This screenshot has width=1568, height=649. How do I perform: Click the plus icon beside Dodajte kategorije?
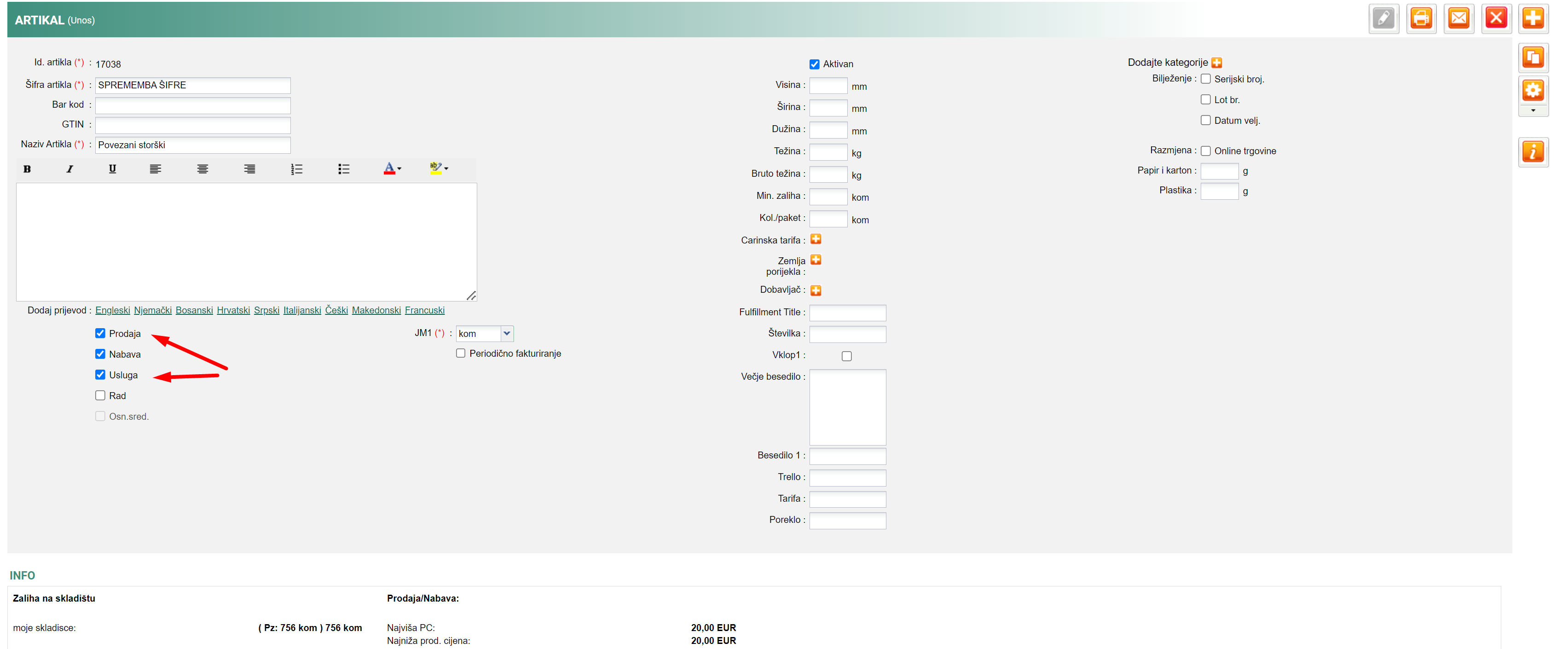1216,63
